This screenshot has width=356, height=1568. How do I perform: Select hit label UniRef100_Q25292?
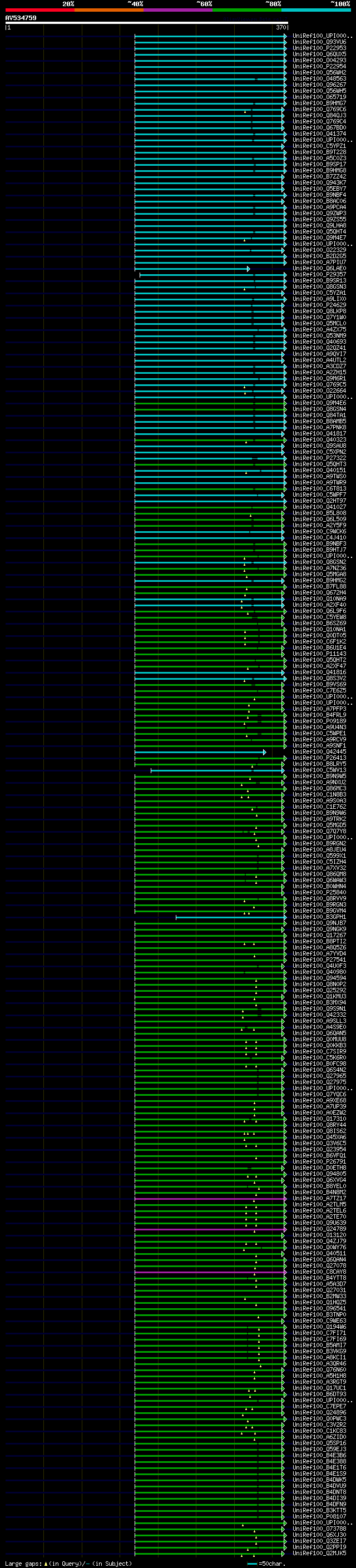pyautogui.click(x=319, y=990)
